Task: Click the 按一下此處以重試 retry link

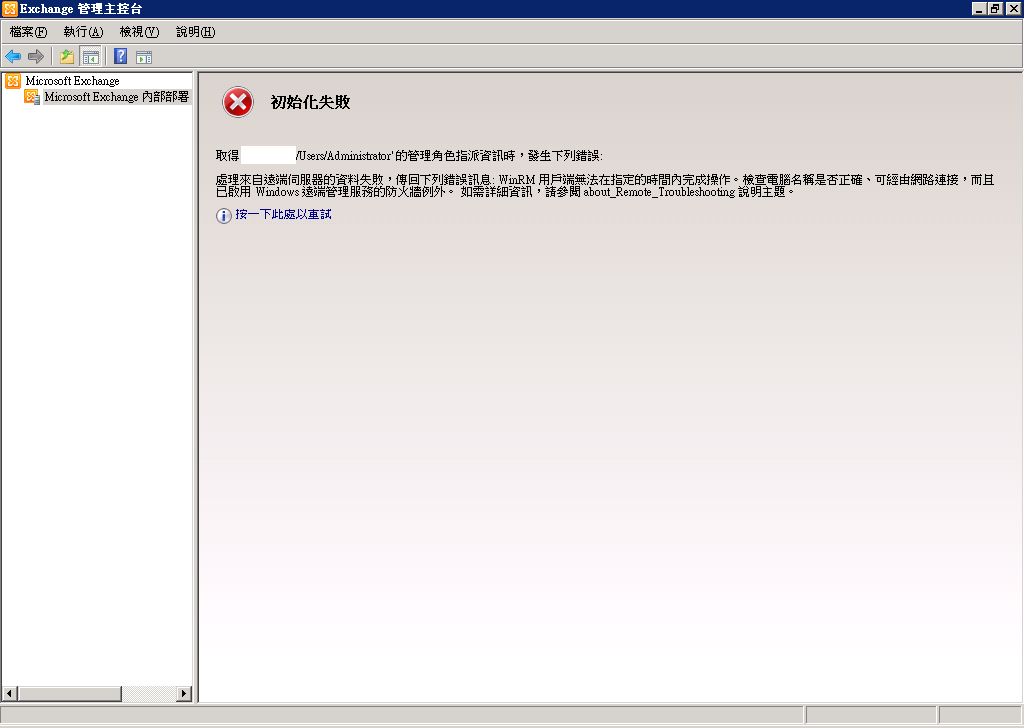Action: point(283,214)
